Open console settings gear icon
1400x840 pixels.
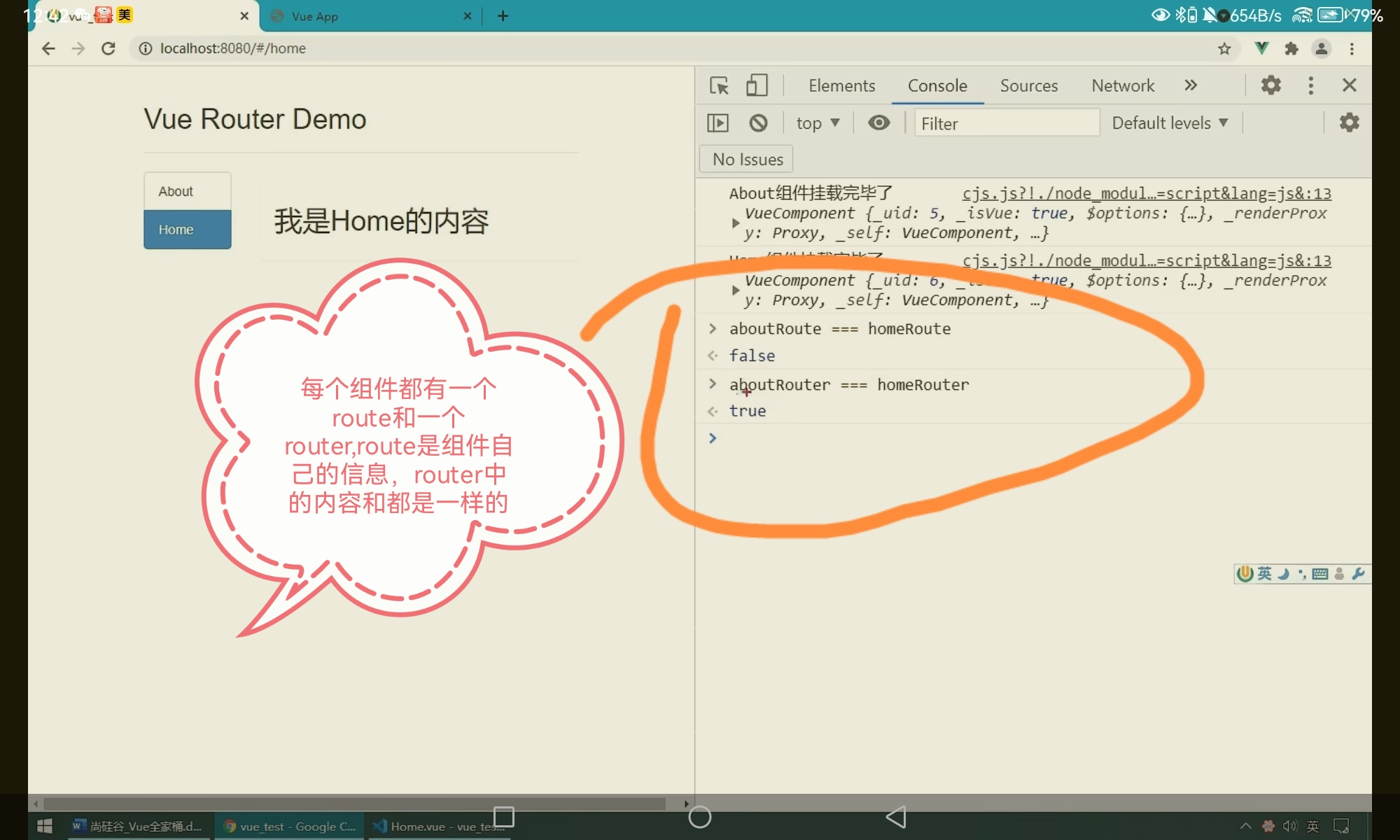[1349, 122]
